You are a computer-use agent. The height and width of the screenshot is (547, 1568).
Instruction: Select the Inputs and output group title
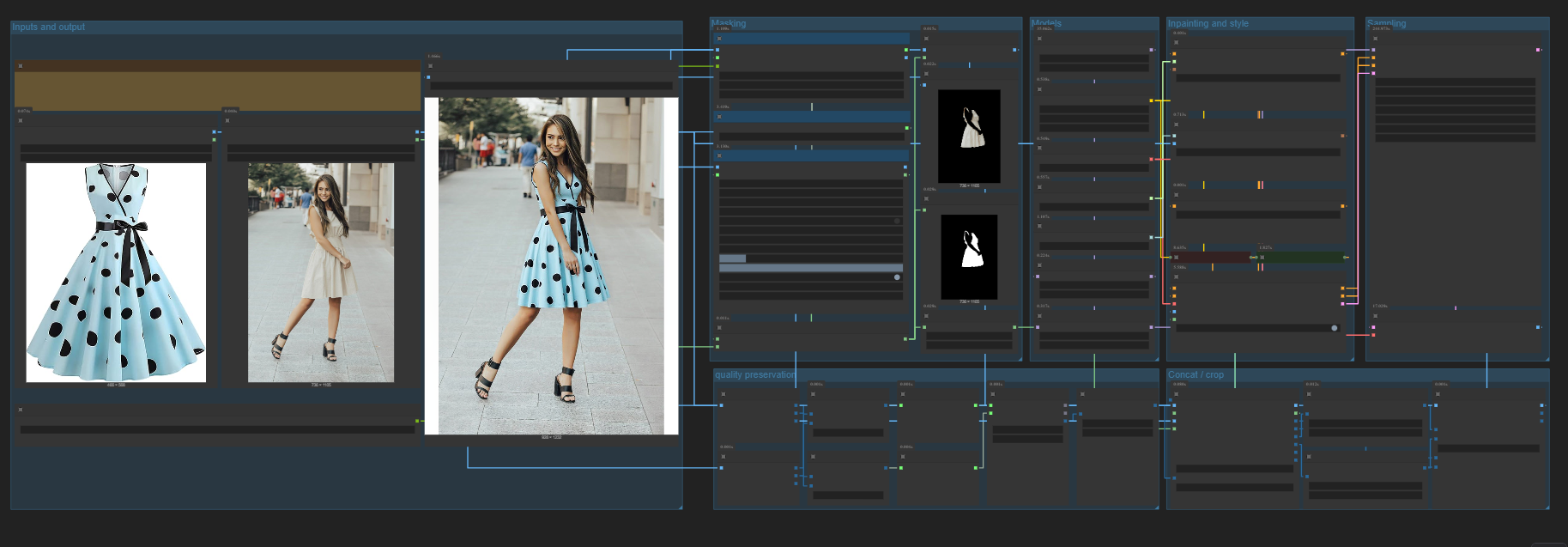[49, 27]
